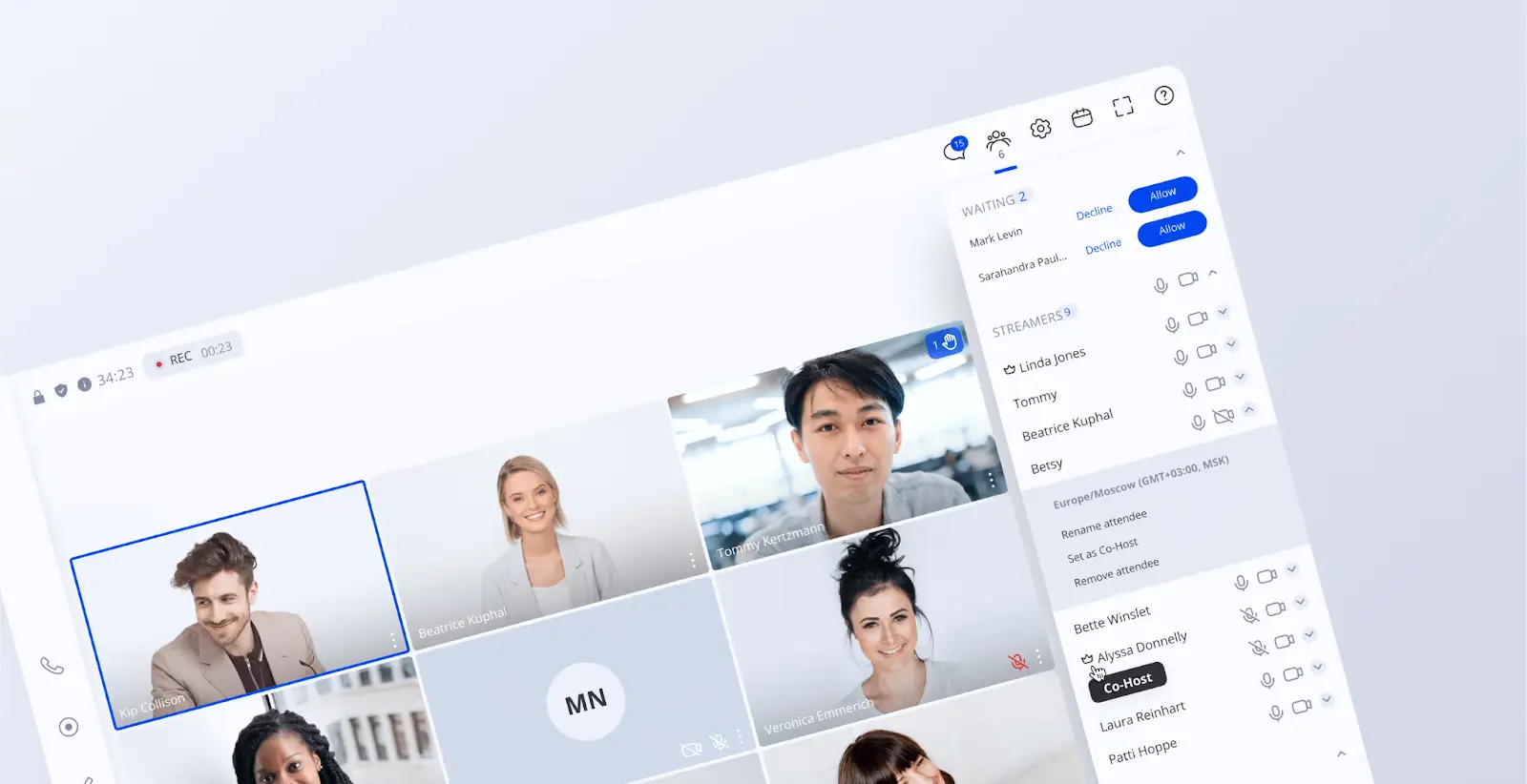Unmute Alyssa Donnelly's microphone
This screenshot has width=1527, height=784.
tap(1249, 615)
